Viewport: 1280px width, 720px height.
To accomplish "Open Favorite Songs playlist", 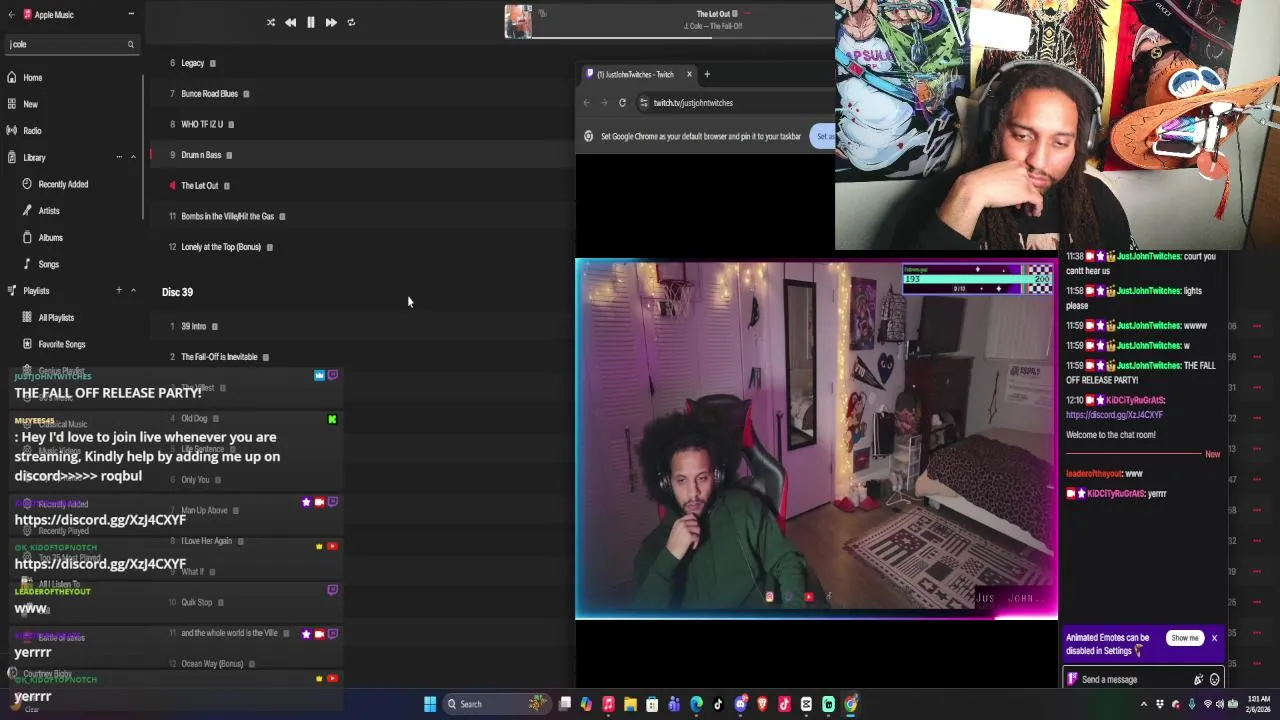I will click(61, 344).
